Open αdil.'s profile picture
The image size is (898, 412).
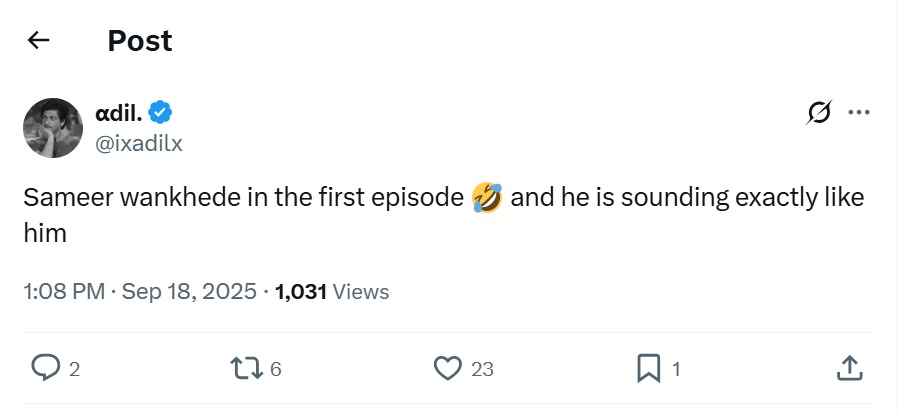pyautogui.click(x=52, y=127)
